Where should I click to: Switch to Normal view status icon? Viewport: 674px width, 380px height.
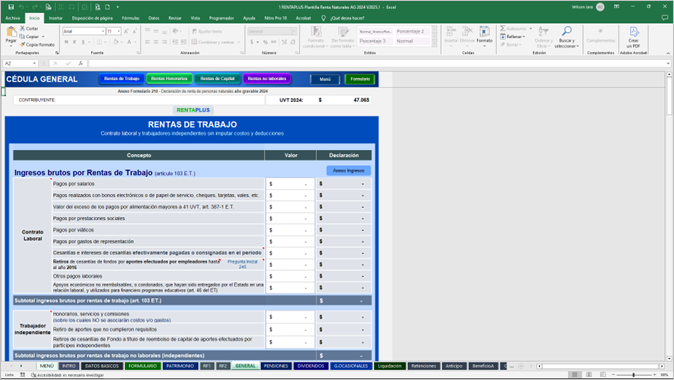point(574,375)
